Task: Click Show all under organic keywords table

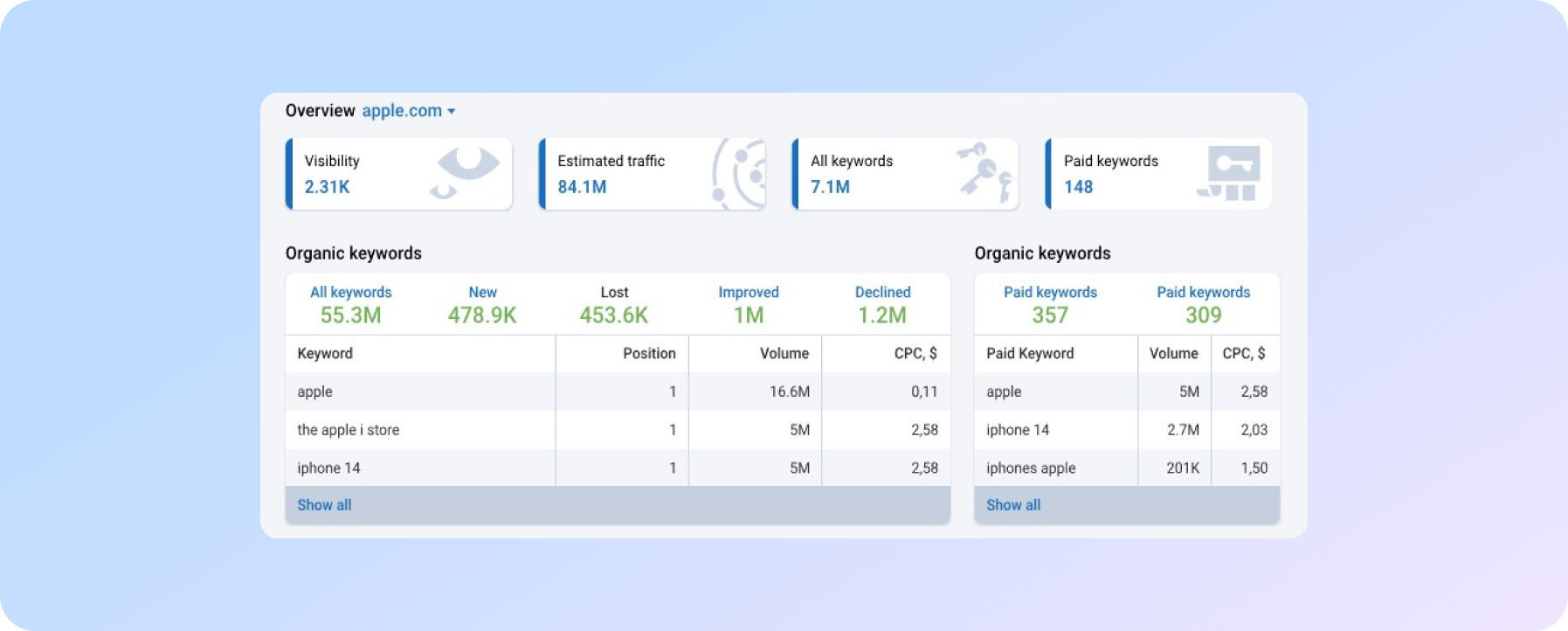Action: click(324, 505)
